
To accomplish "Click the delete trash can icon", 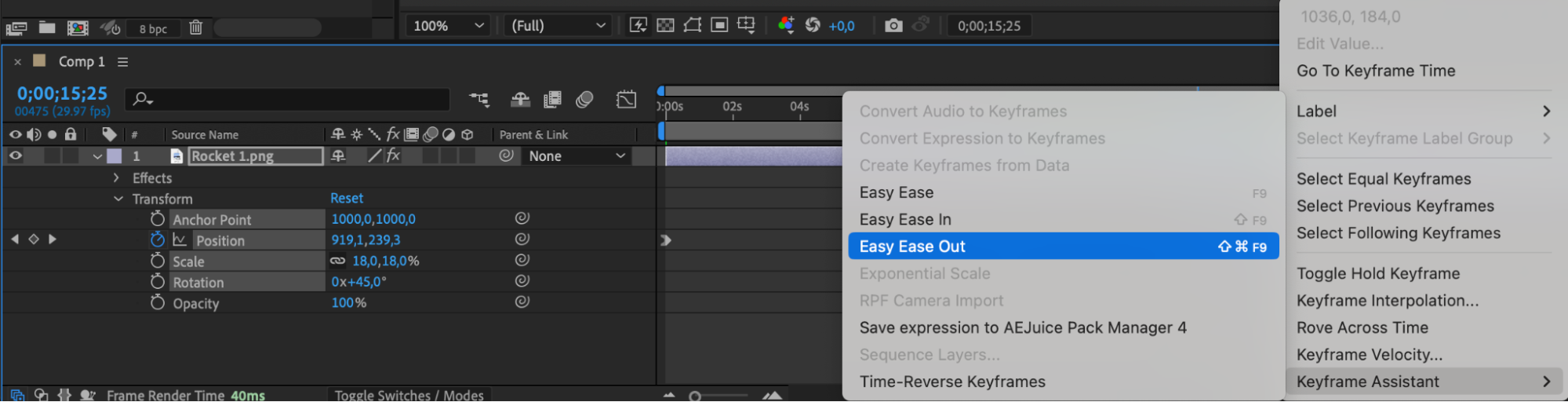I will pyautogui.click(x=196, y=28).
